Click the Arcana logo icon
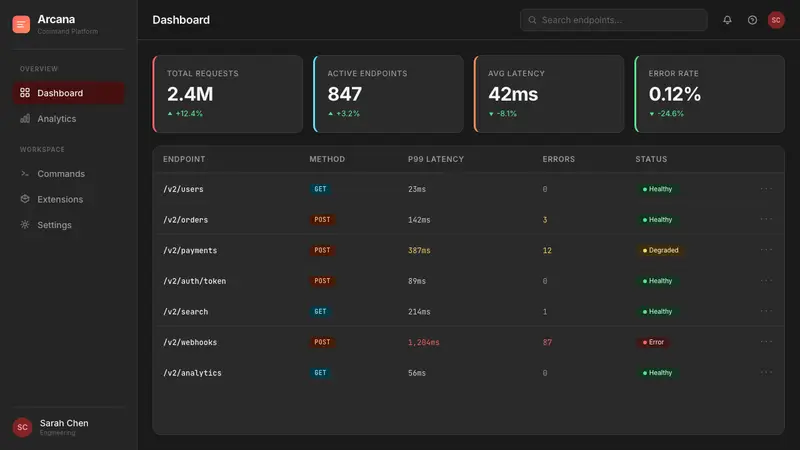 coord(21,24)
